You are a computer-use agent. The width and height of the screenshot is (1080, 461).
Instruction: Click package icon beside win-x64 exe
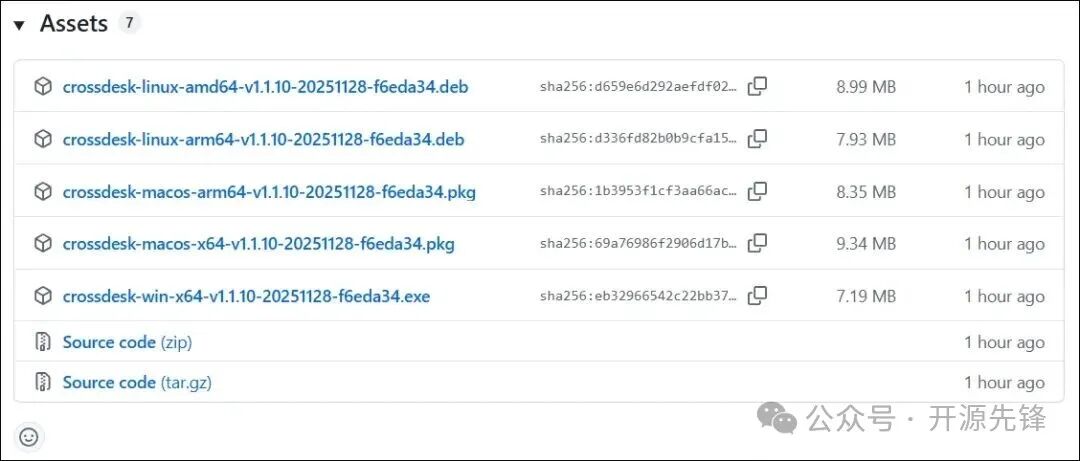coord(43,296)
